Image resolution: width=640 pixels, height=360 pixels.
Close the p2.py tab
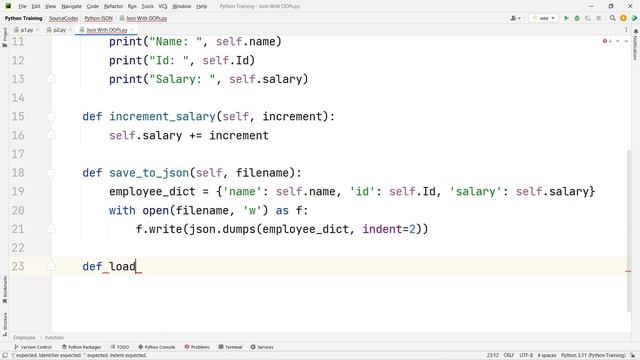click(70, 30)
